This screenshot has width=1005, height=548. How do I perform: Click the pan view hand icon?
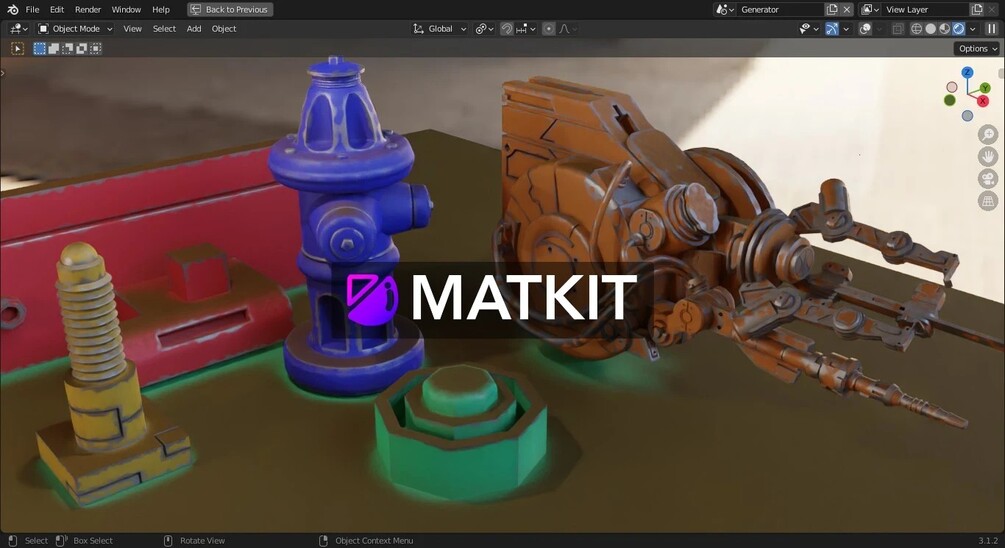pos(988,156)
